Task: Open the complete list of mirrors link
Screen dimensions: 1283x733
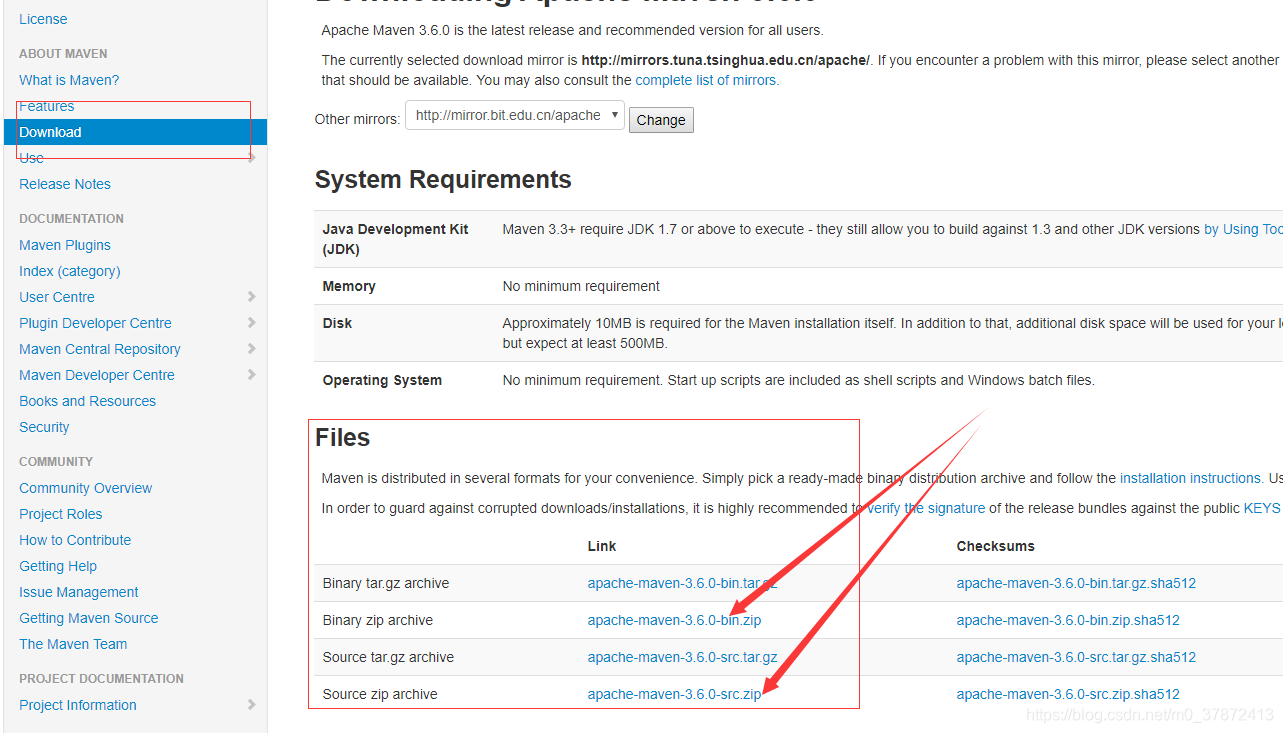Action: pyautogui.click(x=705, y=80)
